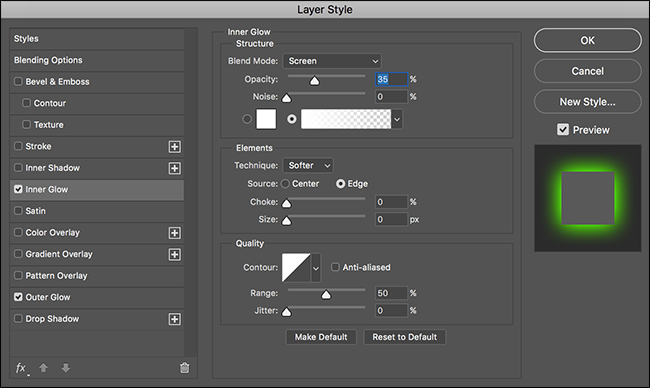This screenshot has height=388, width=650.
Task: Click the New Style... button
Action: coord(587,102)
